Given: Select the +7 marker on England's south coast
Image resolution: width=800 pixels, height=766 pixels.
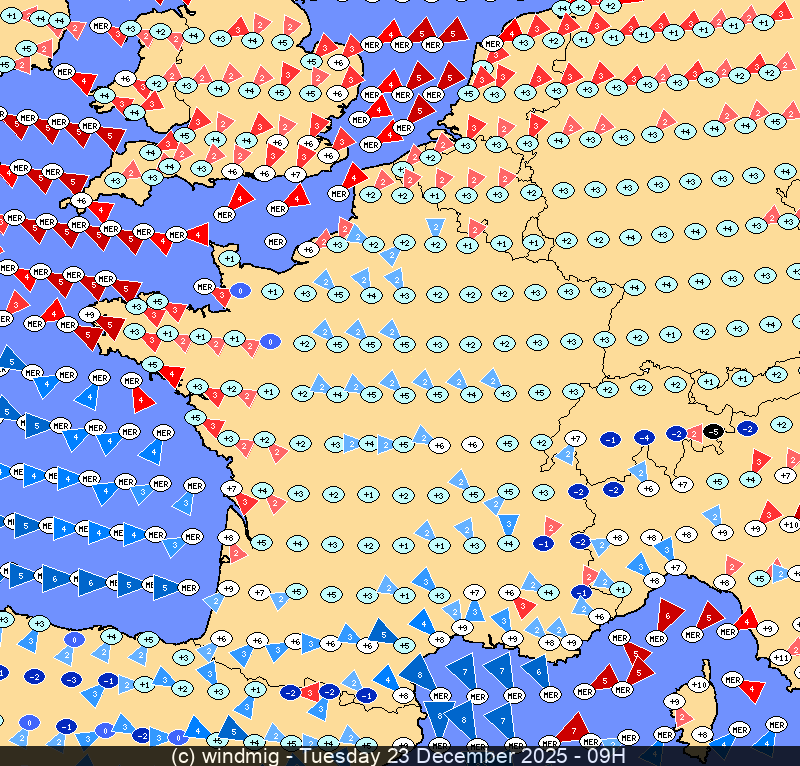Looking at the screenshot, I should click(x=294, y=174).
